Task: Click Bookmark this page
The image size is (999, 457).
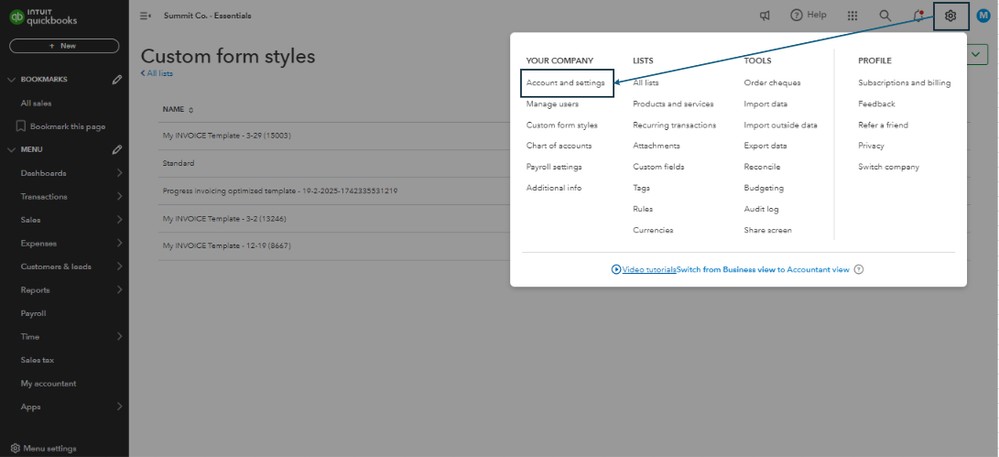Action: pyautogui.click(x=67, y=127)
